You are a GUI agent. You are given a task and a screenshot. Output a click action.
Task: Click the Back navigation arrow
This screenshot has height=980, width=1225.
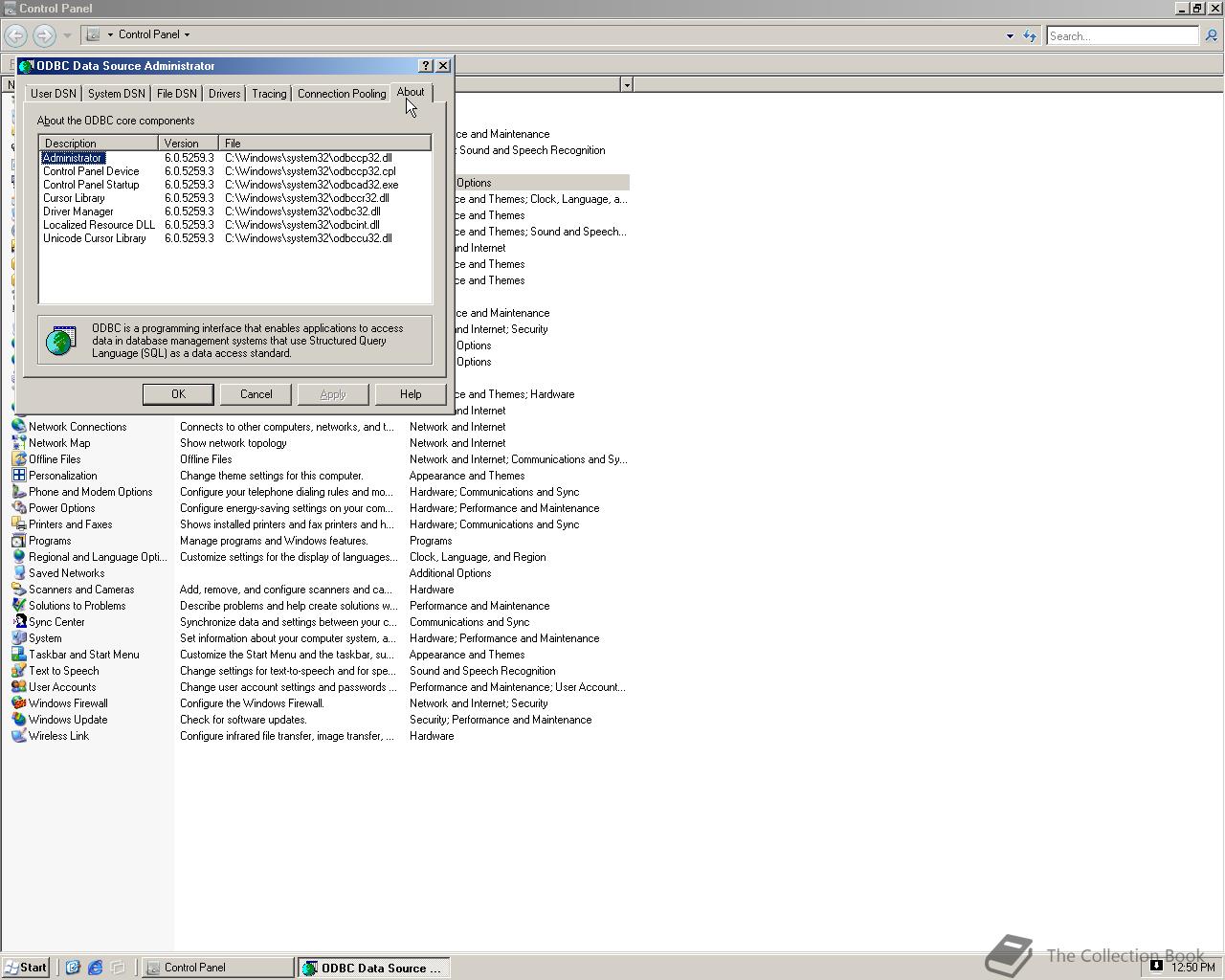point(15,35)
